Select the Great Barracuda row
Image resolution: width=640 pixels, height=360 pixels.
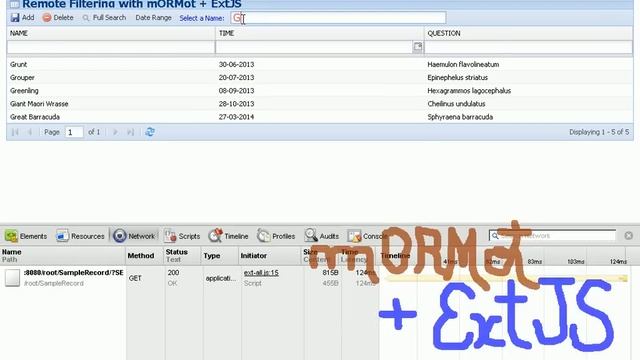(x=320, y=117)
